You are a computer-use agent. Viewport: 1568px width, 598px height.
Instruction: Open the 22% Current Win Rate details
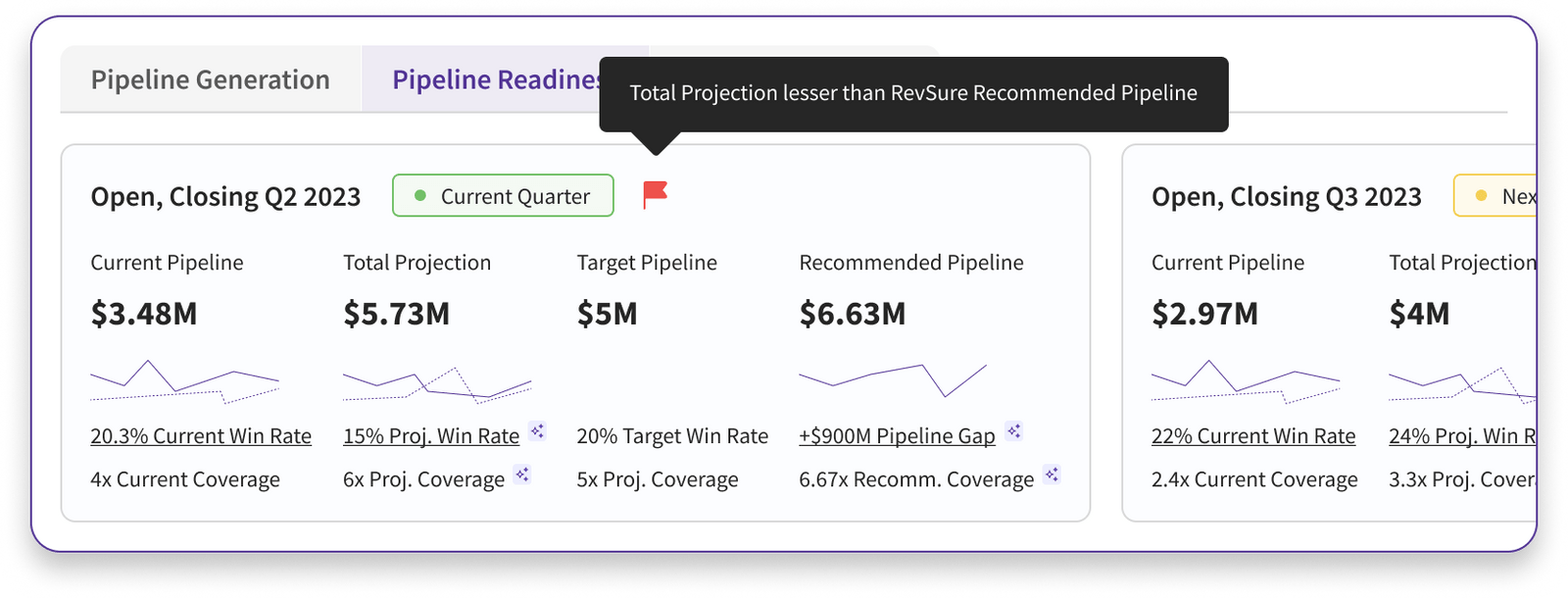tap(1252, 434)
